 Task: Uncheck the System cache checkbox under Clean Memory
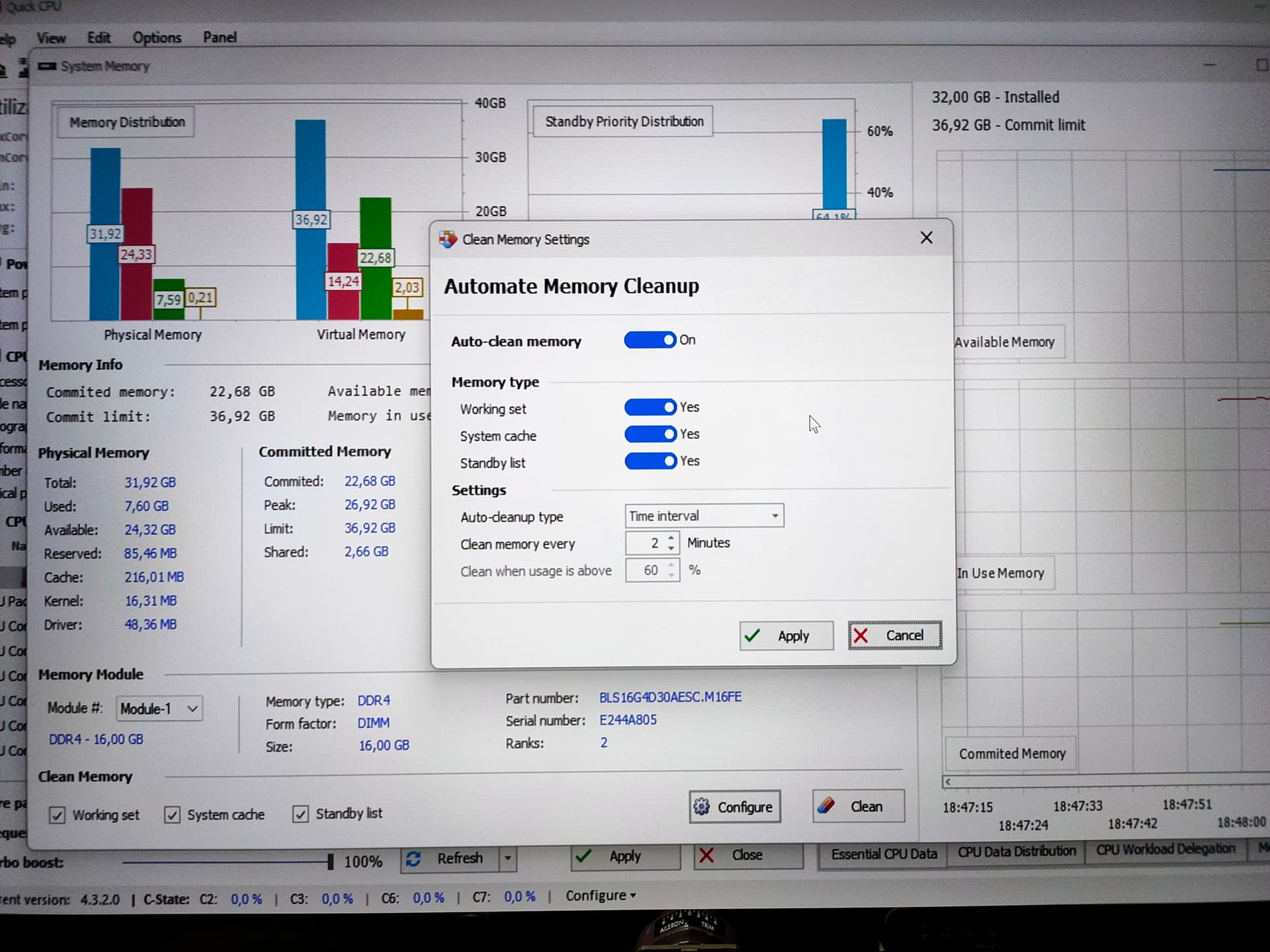point(172,814)
